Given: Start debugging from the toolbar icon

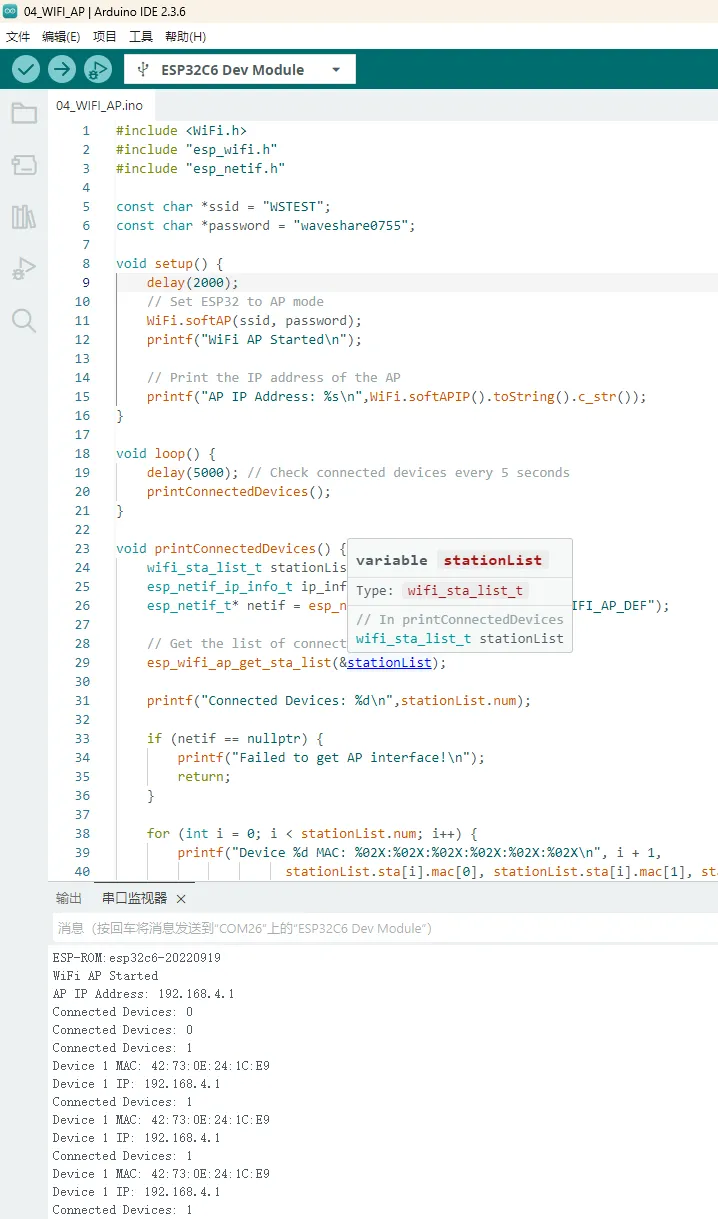Looking at the screenshot, I should tap(98, 69).
